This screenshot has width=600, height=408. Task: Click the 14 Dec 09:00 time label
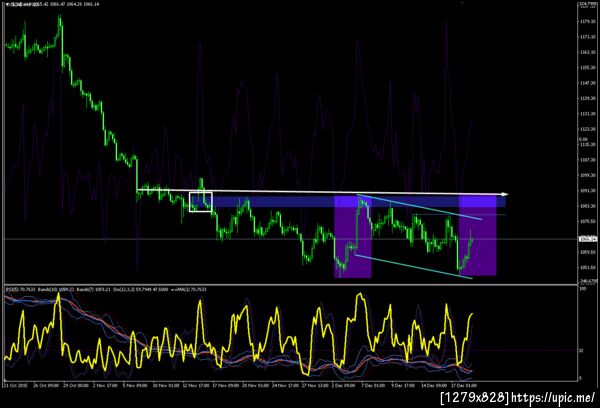pyautogui.click(x=435, y=385)
